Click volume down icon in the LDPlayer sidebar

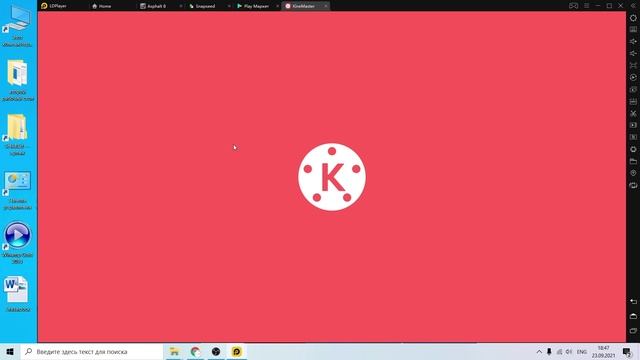(x=633, y=53)
